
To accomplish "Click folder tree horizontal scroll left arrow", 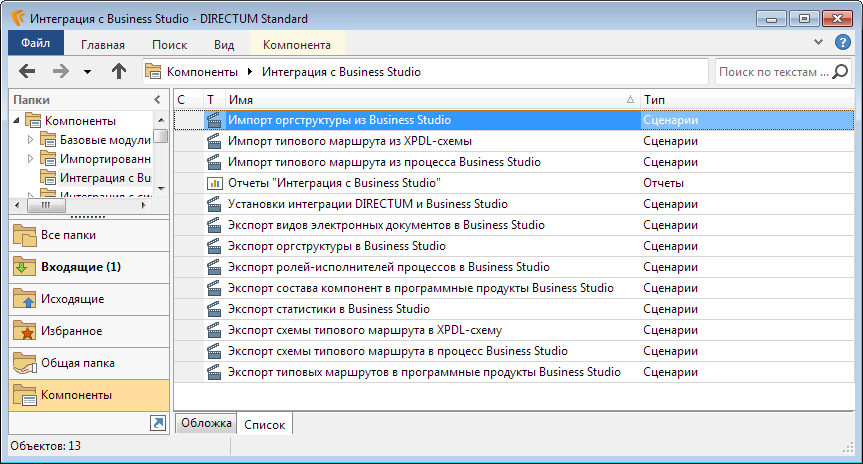I will pos(17,205).
